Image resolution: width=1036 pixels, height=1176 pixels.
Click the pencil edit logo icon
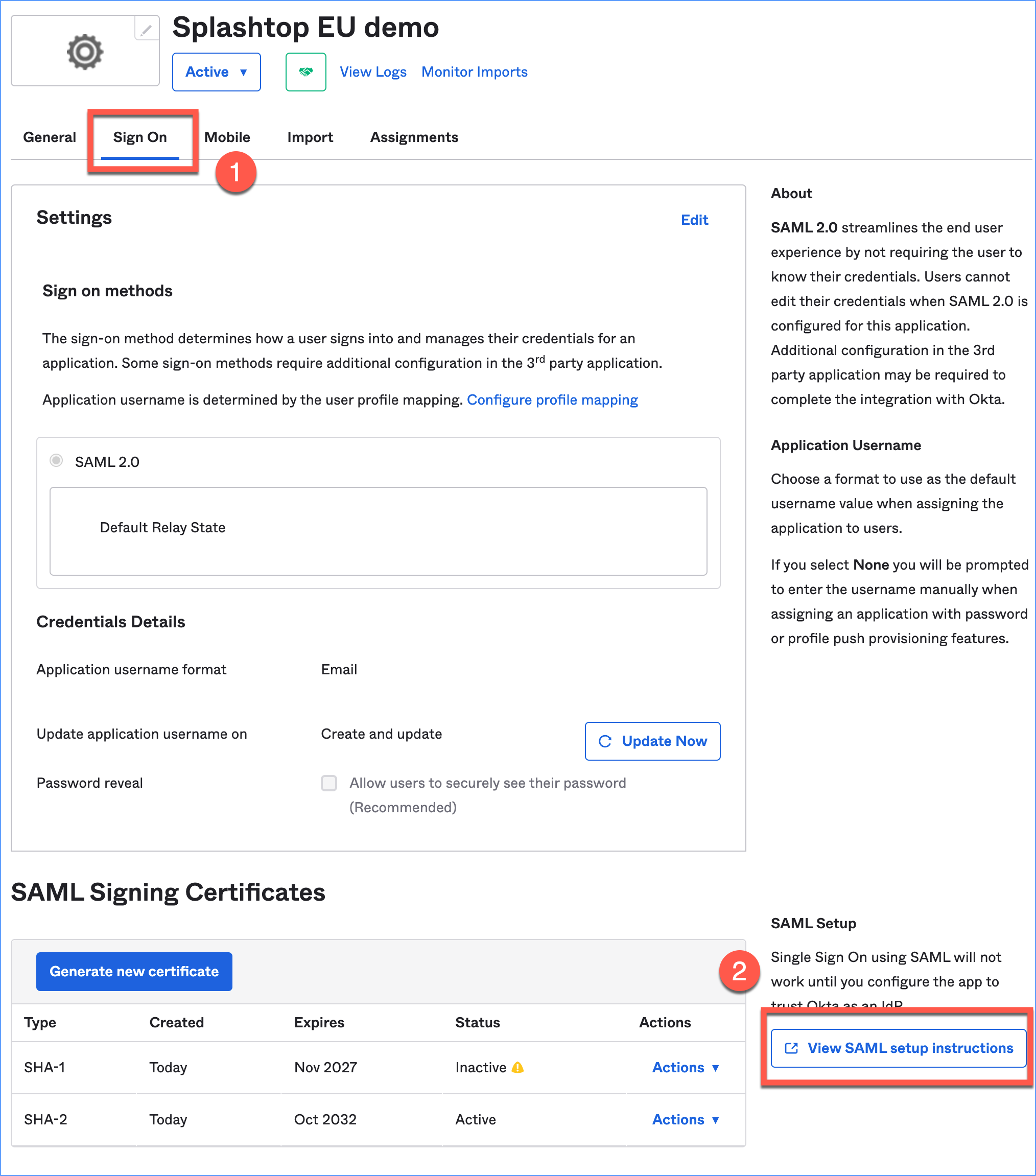147,29
